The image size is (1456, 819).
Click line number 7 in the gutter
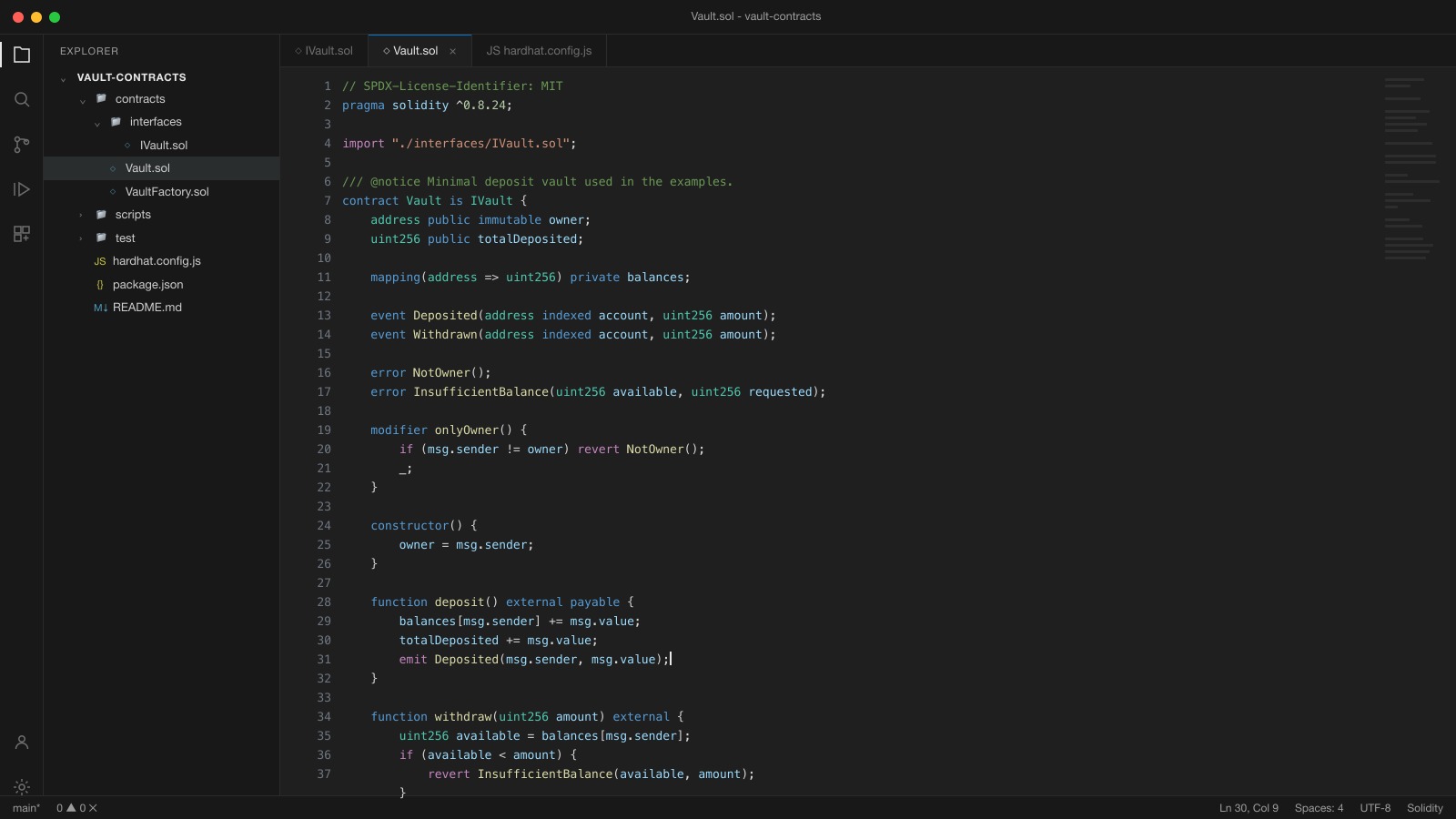pyautogui.click(x=328, y=200)
